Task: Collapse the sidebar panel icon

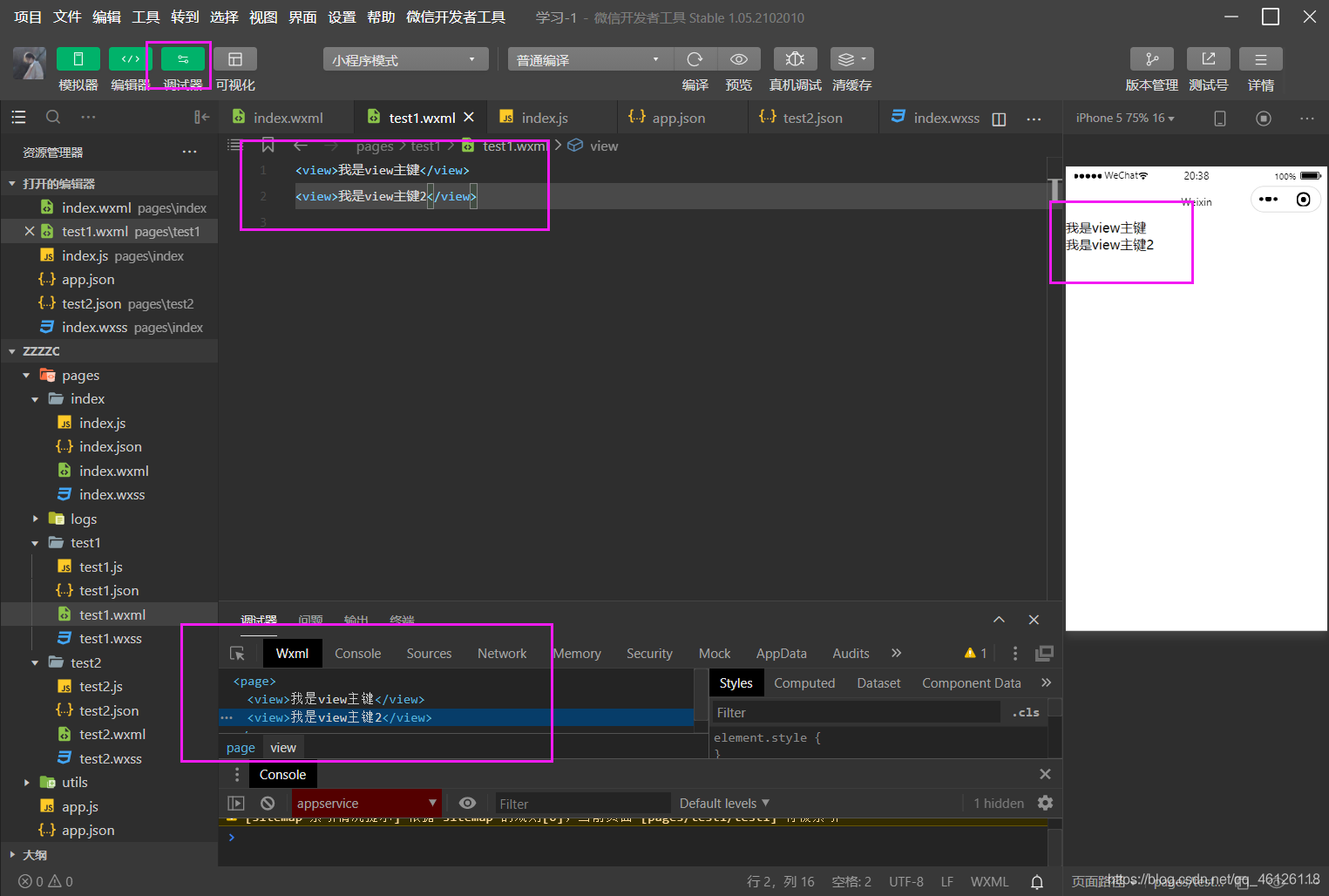Action: pyautogui.click(x=201, y=117)
